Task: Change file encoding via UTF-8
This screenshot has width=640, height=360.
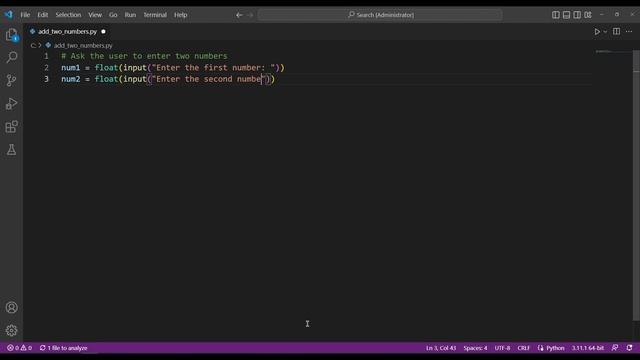Action: 502,348
